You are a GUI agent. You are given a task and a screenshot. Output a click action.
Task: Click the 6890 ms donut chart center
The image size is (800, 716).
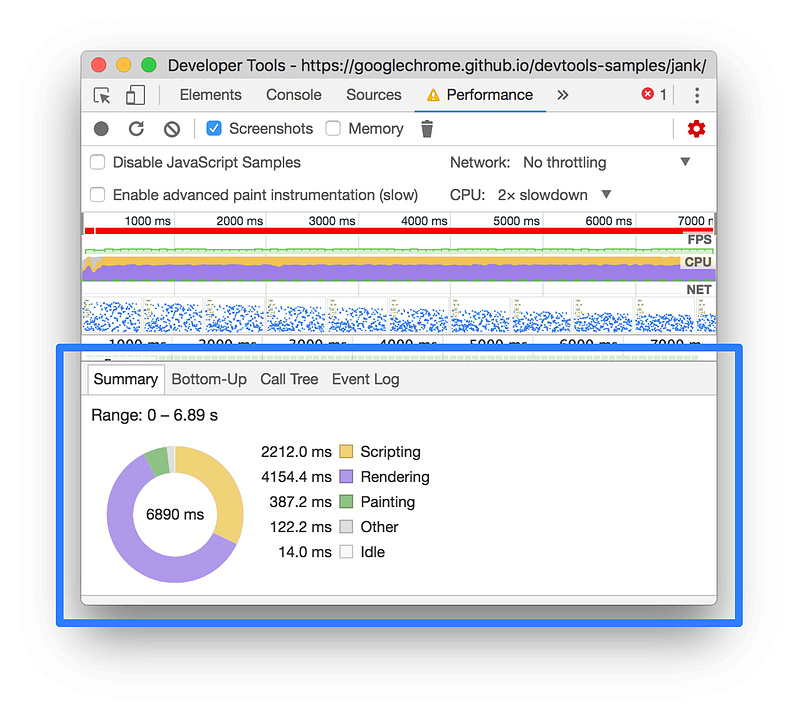click(175, 514)
